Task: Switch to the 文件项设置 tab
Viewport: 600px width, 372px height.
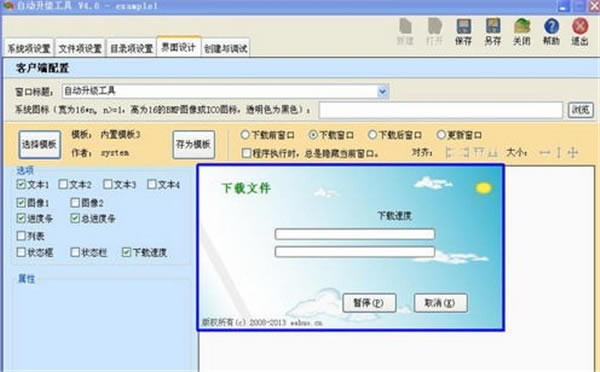Action: [x=80, y=48]
